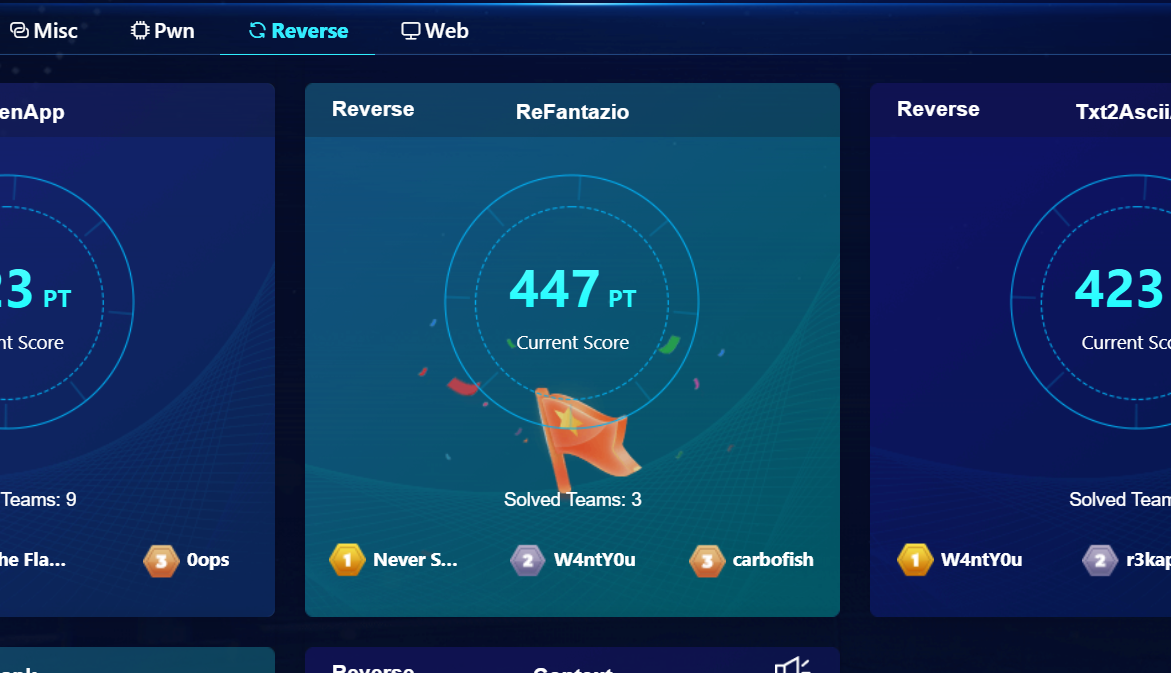Open the Pwn category tab
The image size is (1171, 673).
pos(162,31)
